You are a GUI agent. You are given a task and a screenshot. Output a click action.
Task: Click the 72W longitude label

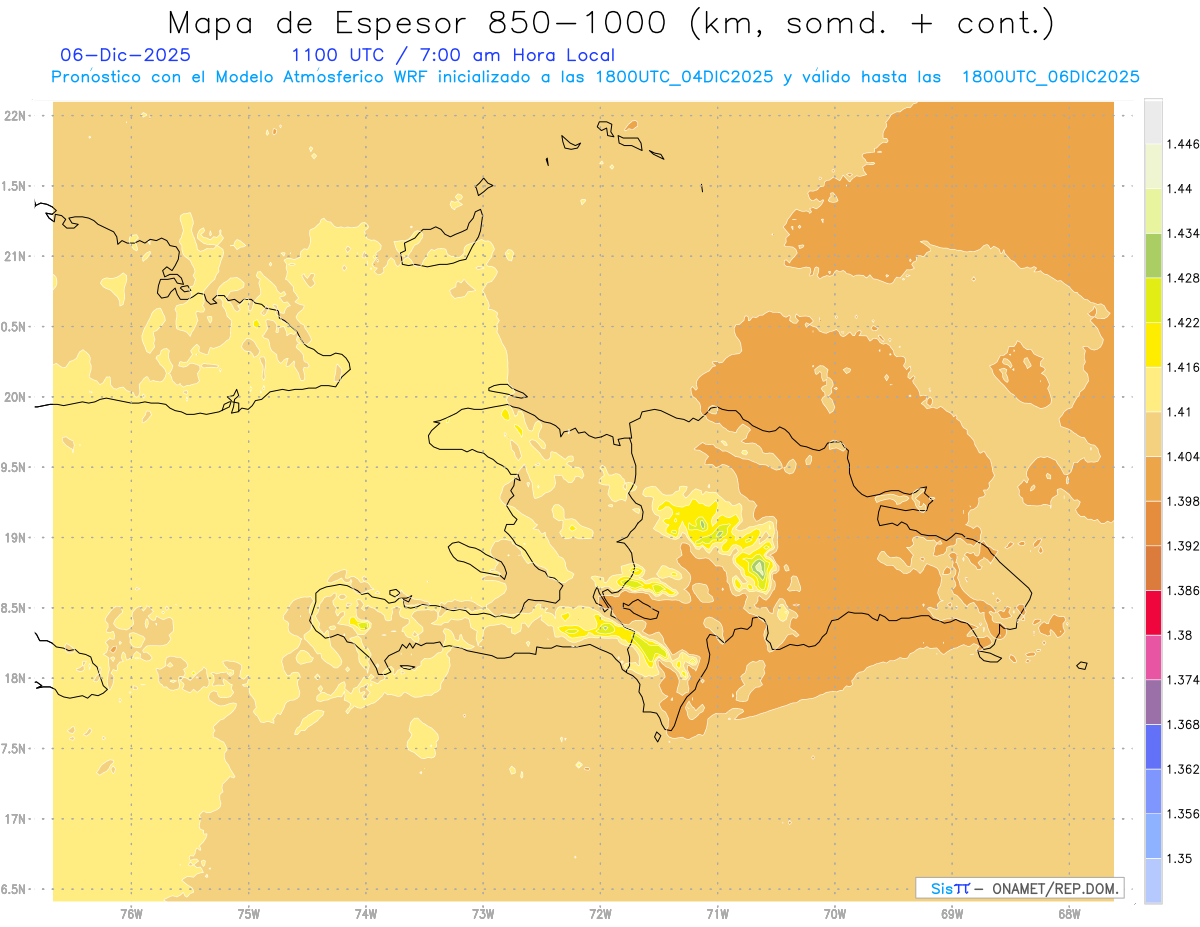(x=600, y=913)
